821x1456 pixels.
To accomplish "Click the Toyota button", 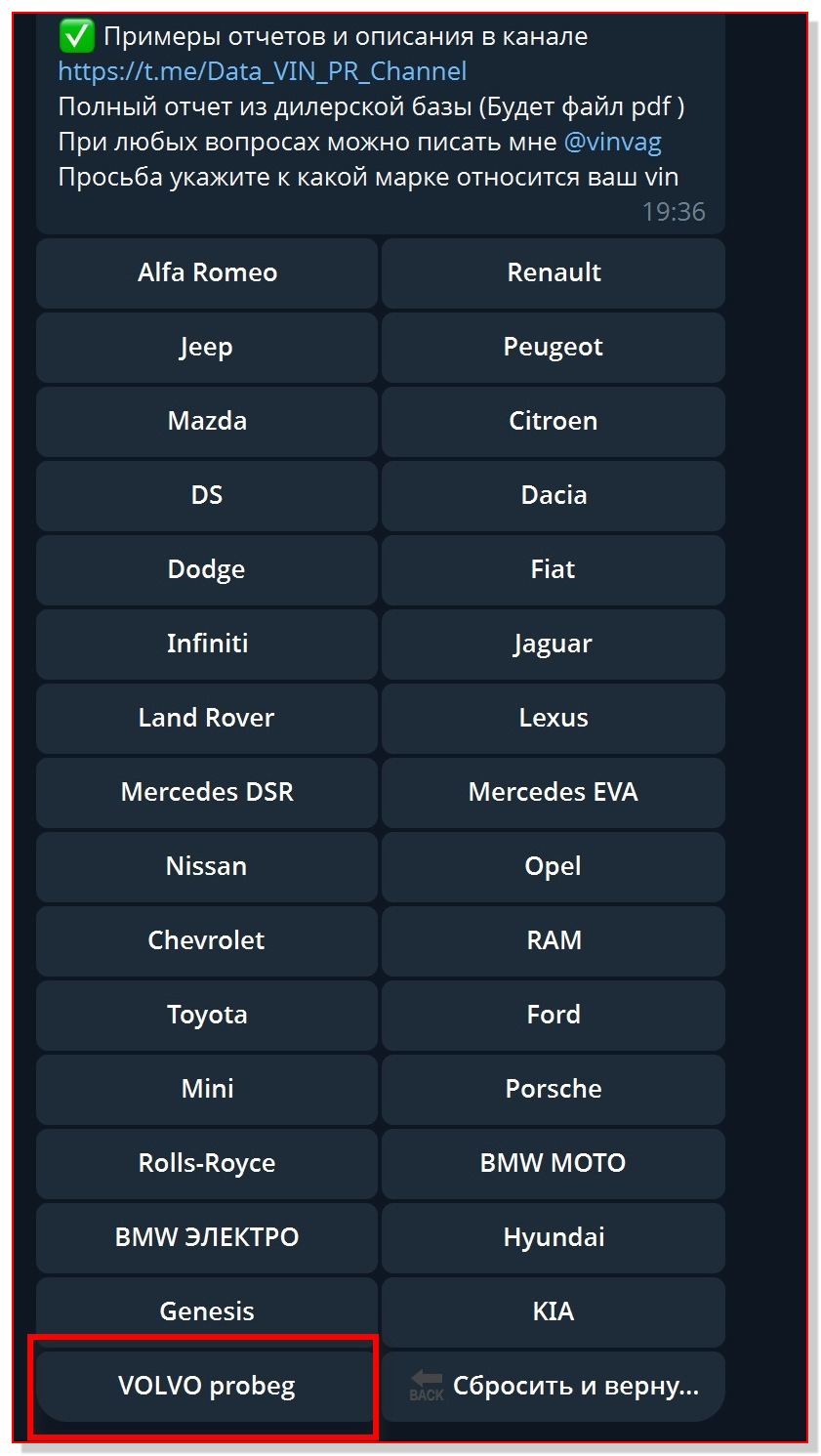I will 207,1015.
